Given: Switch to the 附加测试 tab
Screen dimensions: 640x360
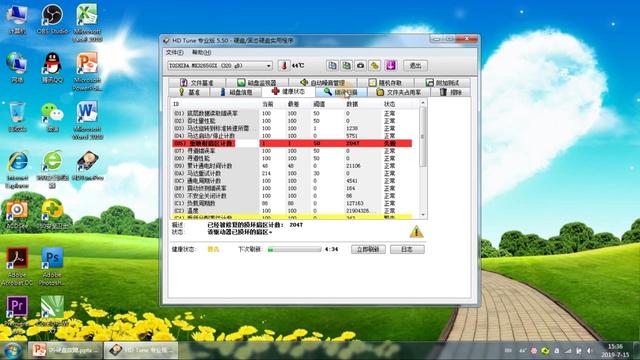Looking at the screenshot, I should point(443,82).
